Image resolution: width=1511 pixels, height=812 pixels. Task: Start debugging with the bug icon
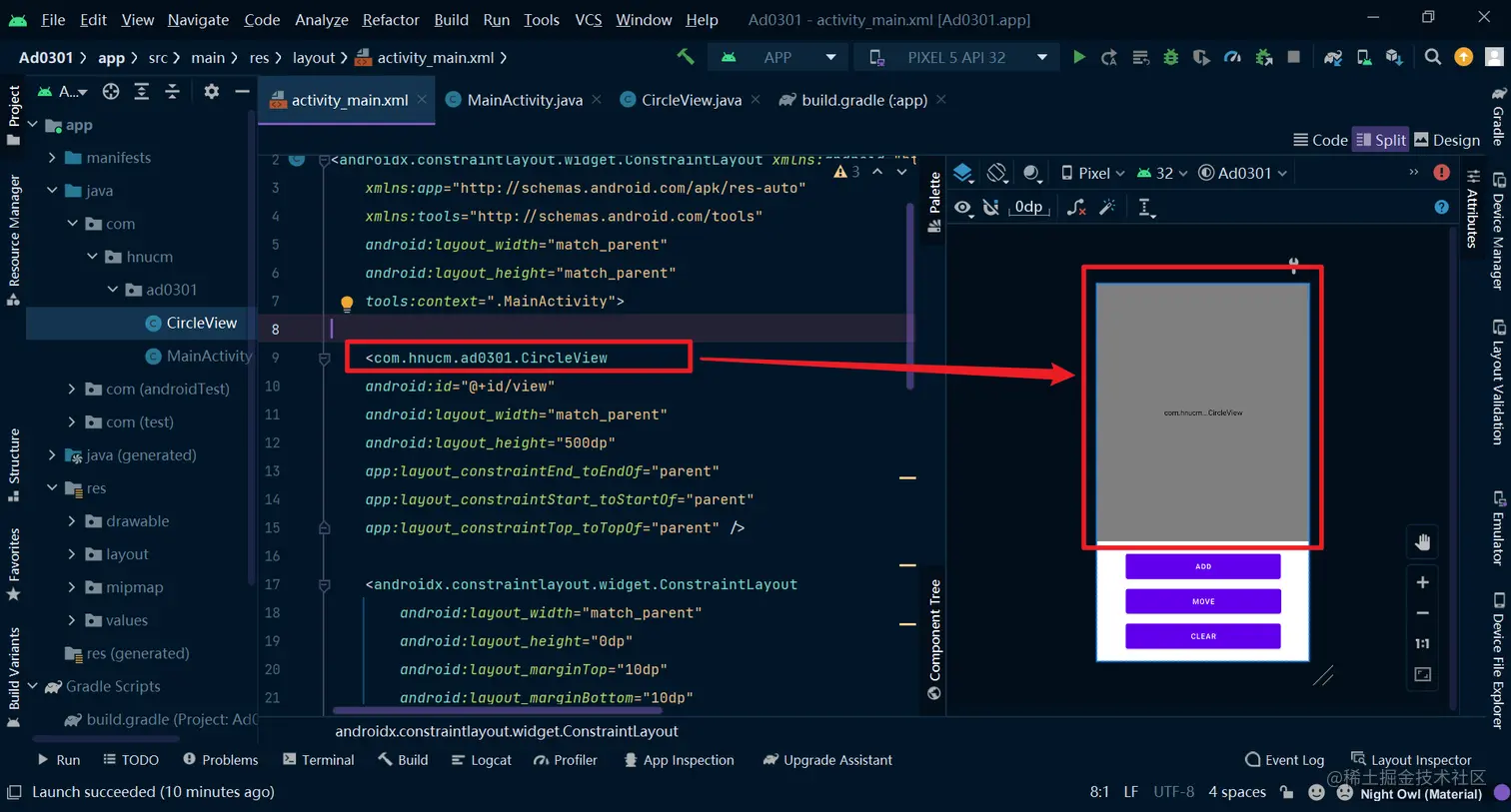tap(1170, 57)
